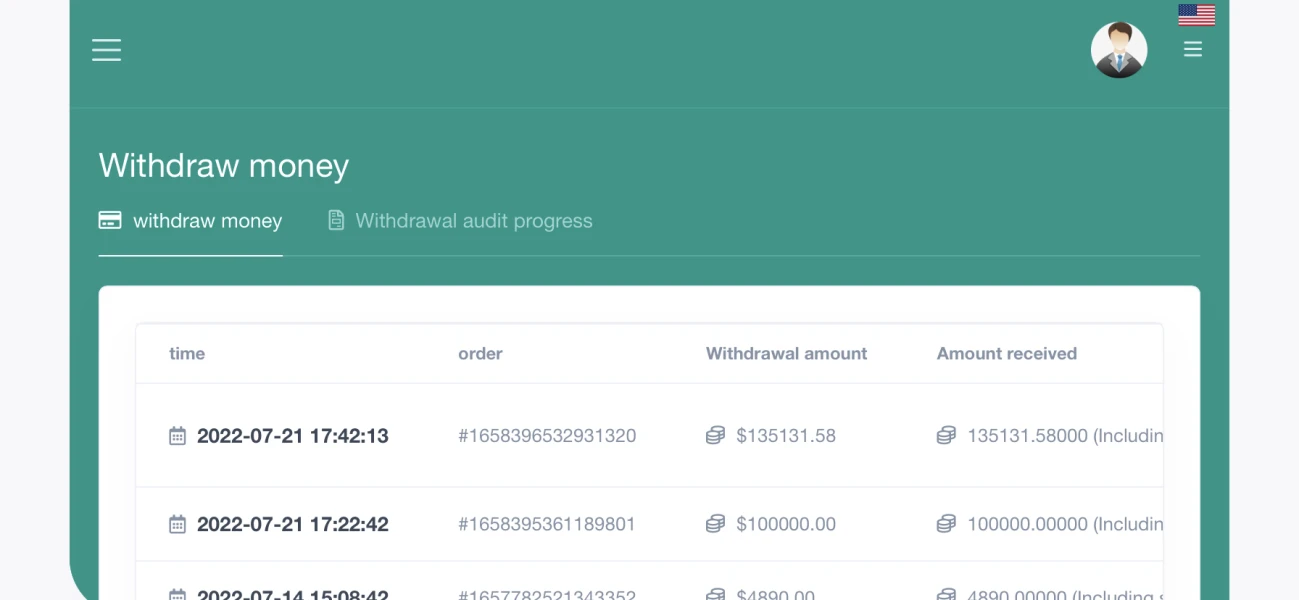Click the calendar icon for 17:22:42 entry
This screenshot has height=600, width=1299.
[x=177, y=524]
